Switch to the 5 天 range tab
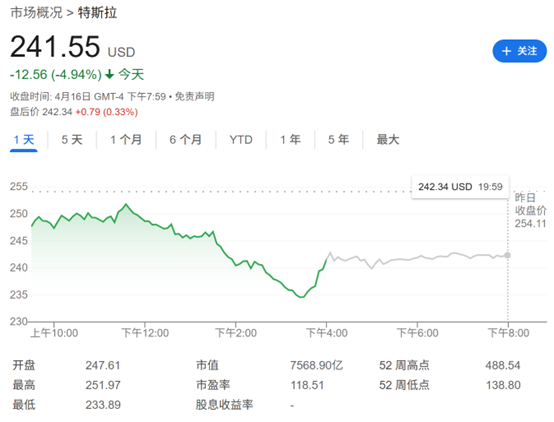Screen dimensions: 554x422 point(72,140)
